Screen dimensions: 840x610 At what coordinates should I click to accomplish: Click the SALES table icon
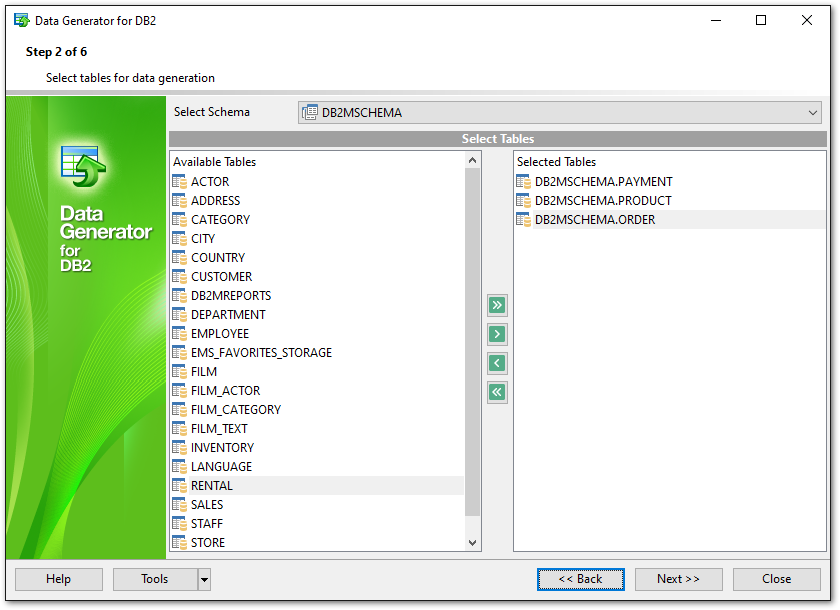[x=179, y=505]
